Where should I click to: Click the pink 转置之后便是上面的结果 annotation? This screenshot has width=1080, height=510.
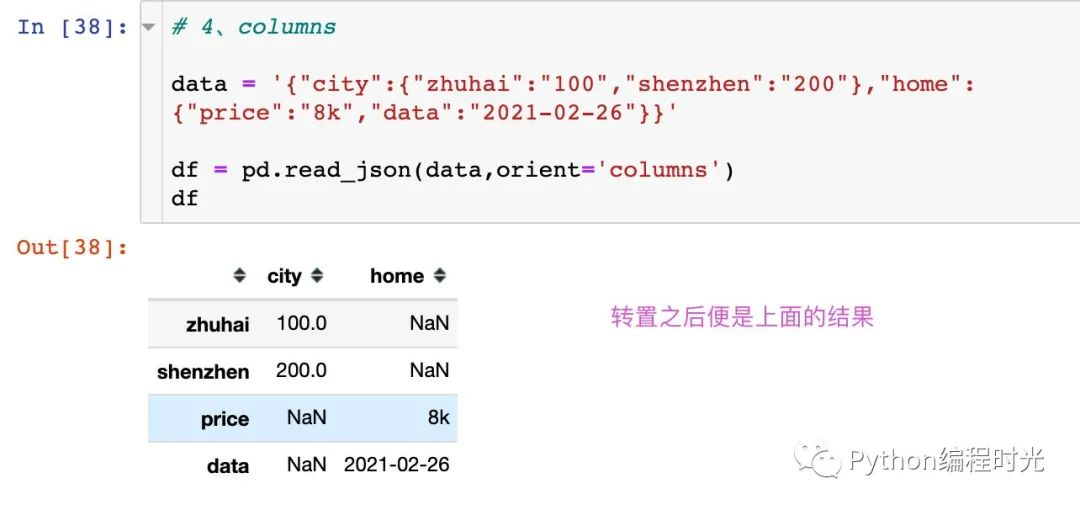point(742,318)
